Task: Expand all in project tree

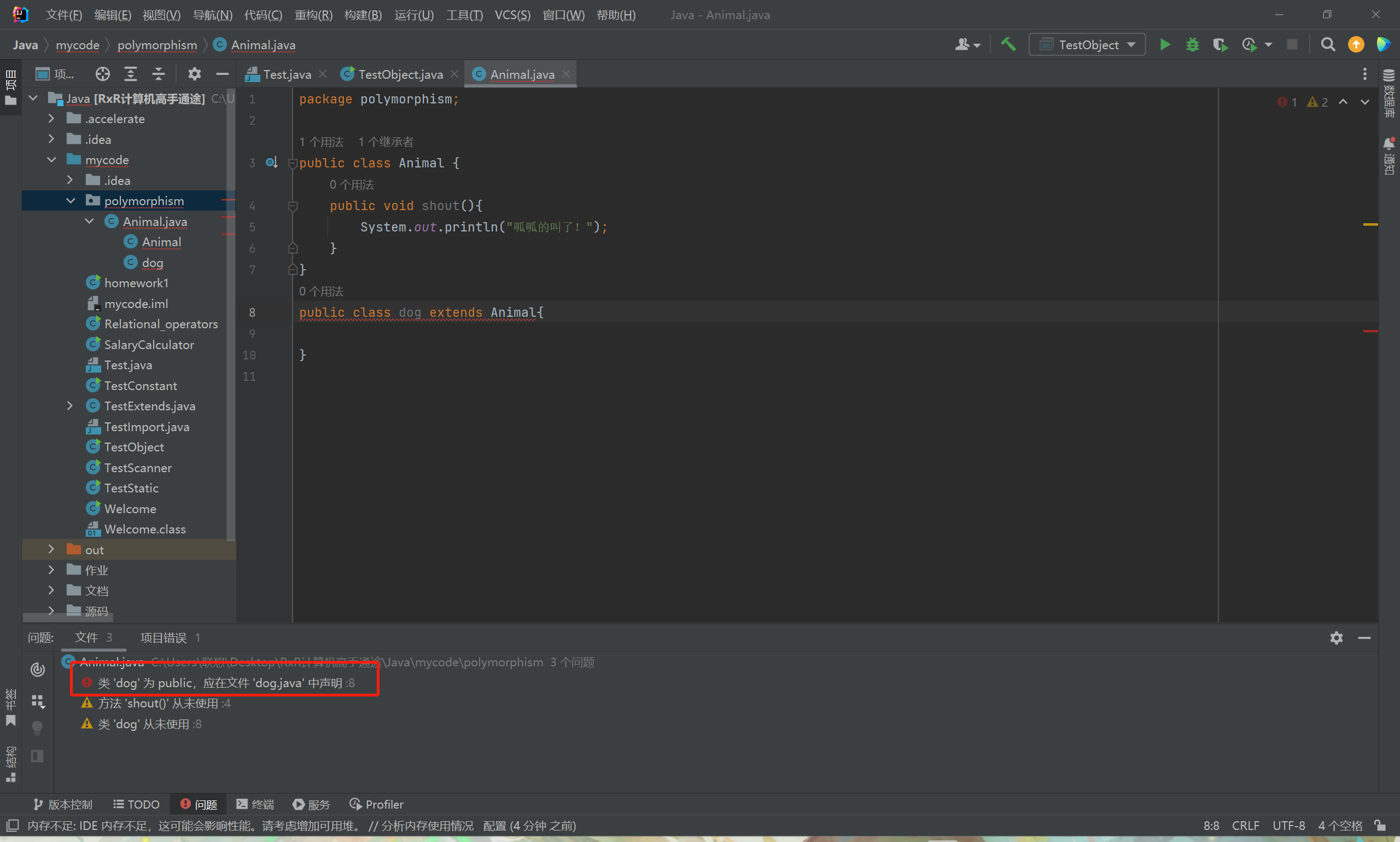Action: [130, 74]
